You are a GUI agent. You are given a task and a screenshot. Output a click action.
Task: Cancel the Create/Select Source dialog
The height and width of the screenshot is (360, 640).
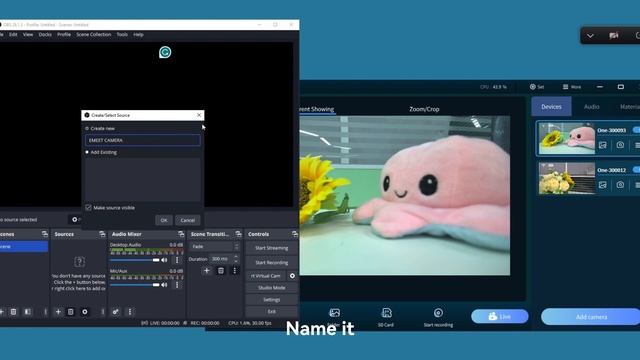click(x=188, y=220)
